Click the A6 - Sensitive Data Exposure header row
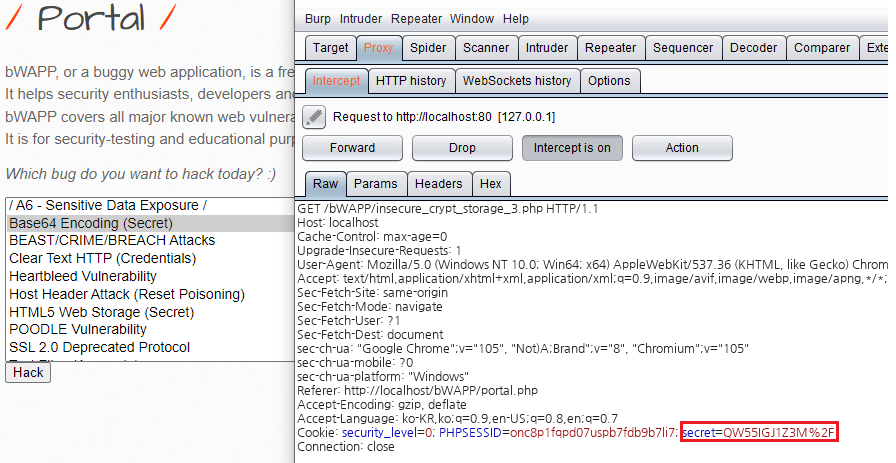Screen dimensions: 896x463 pyautogui.click(x=150, y=205)
